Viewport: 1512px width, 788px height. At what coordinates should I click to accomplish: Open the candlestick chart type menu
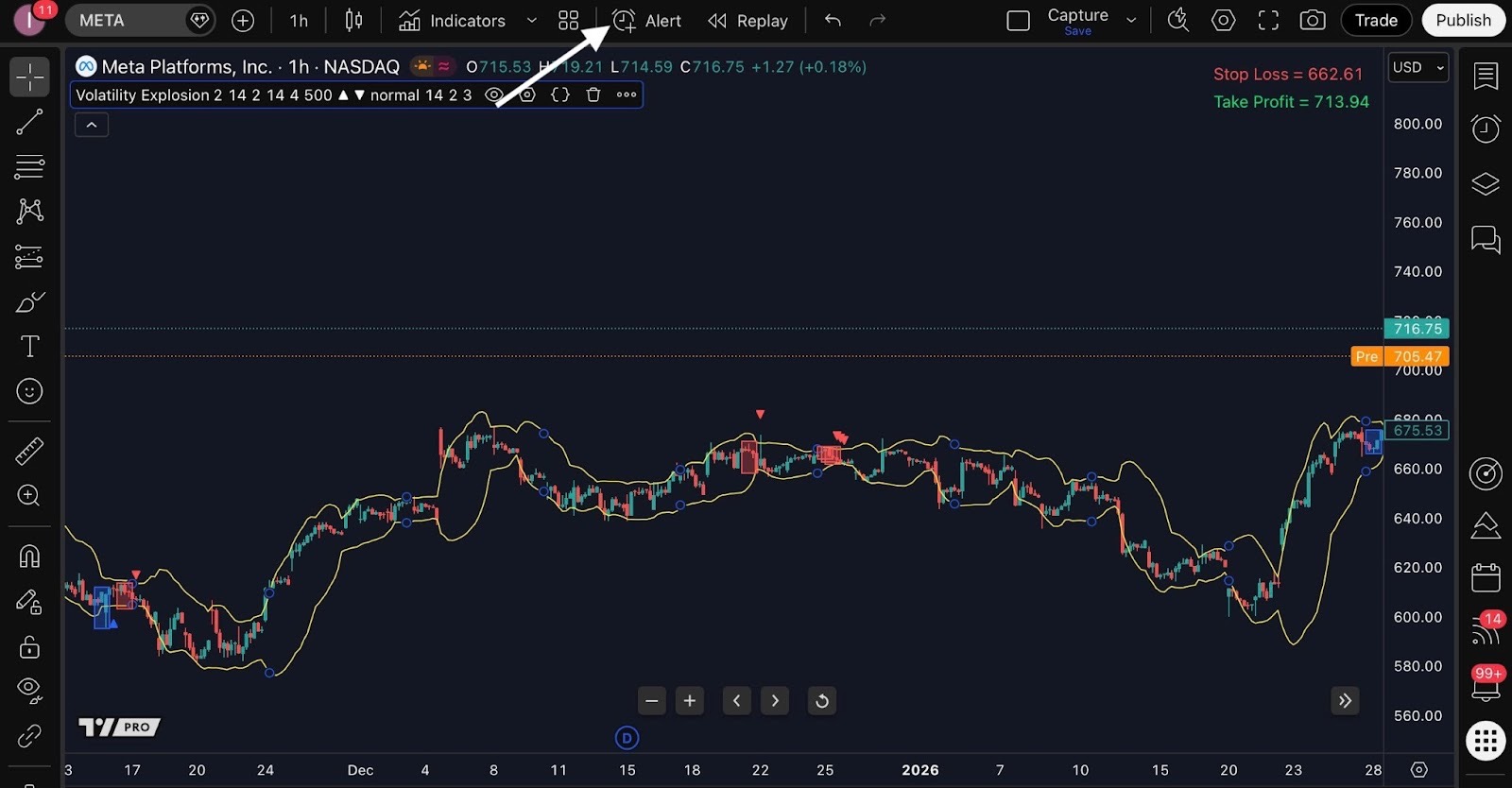(353, 20)
